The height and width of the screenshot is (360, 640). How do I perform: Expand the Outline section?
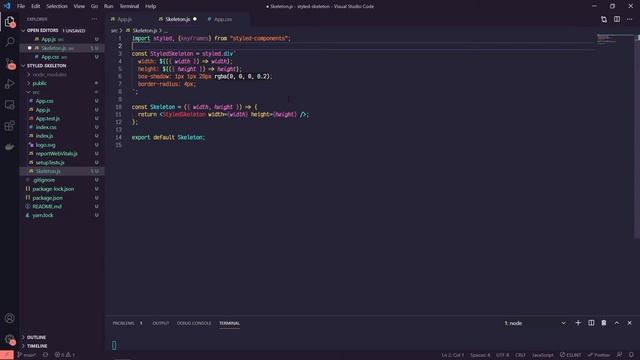point(36,337)
